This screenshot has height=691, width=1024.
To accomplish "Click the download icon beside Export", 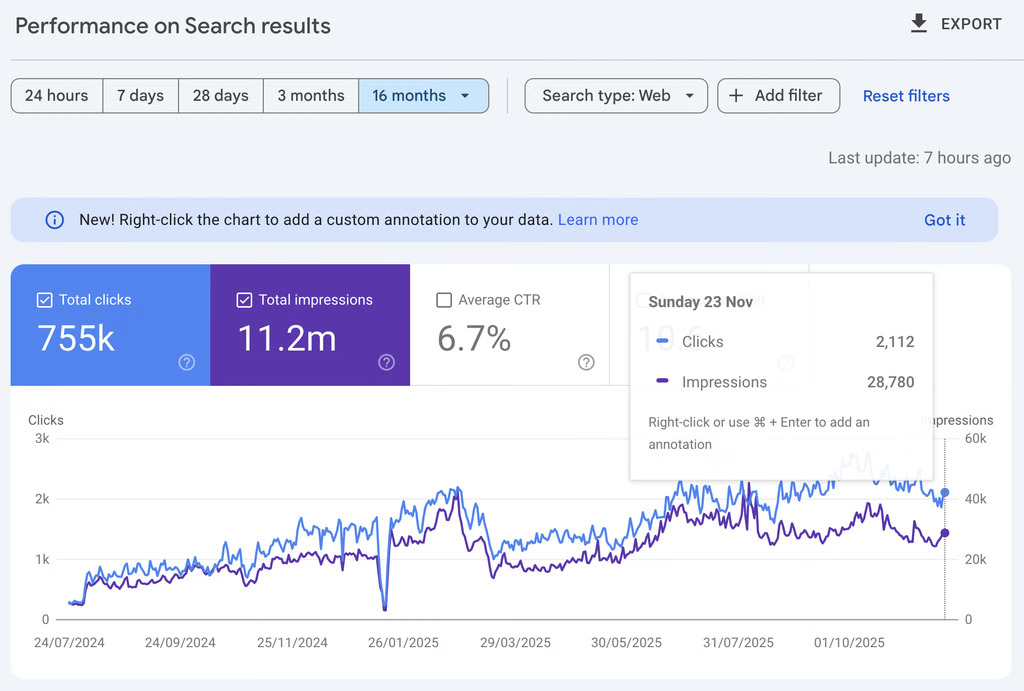I will [919, 24].
